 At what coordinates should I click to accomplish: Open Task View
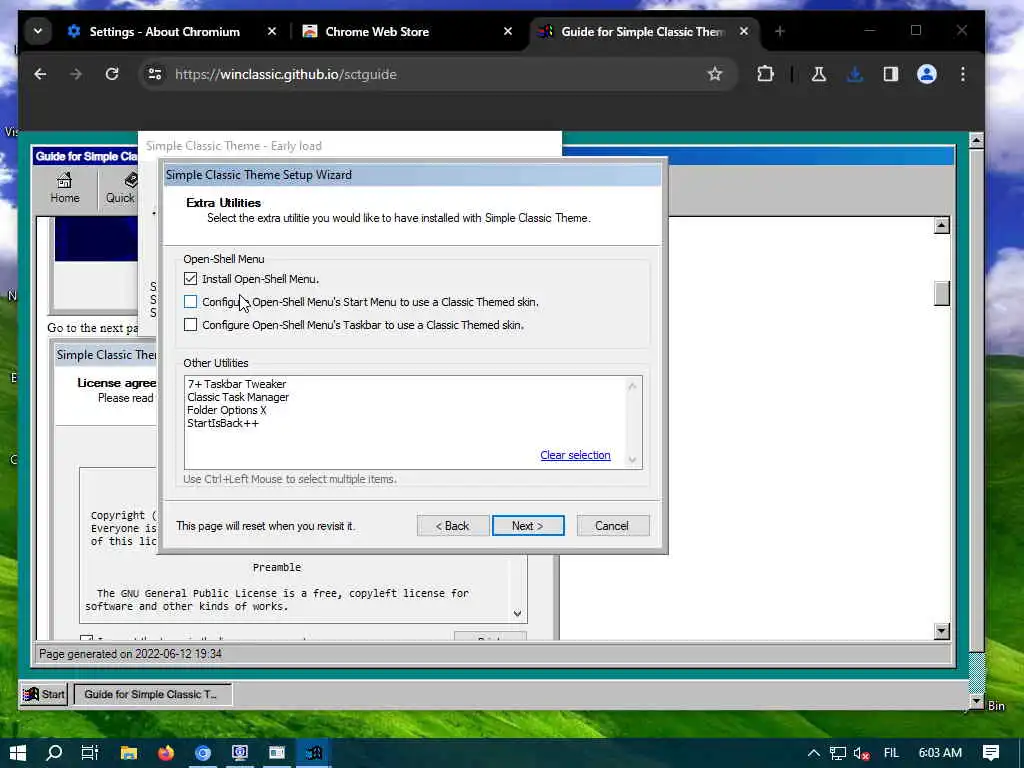point(89,753)
